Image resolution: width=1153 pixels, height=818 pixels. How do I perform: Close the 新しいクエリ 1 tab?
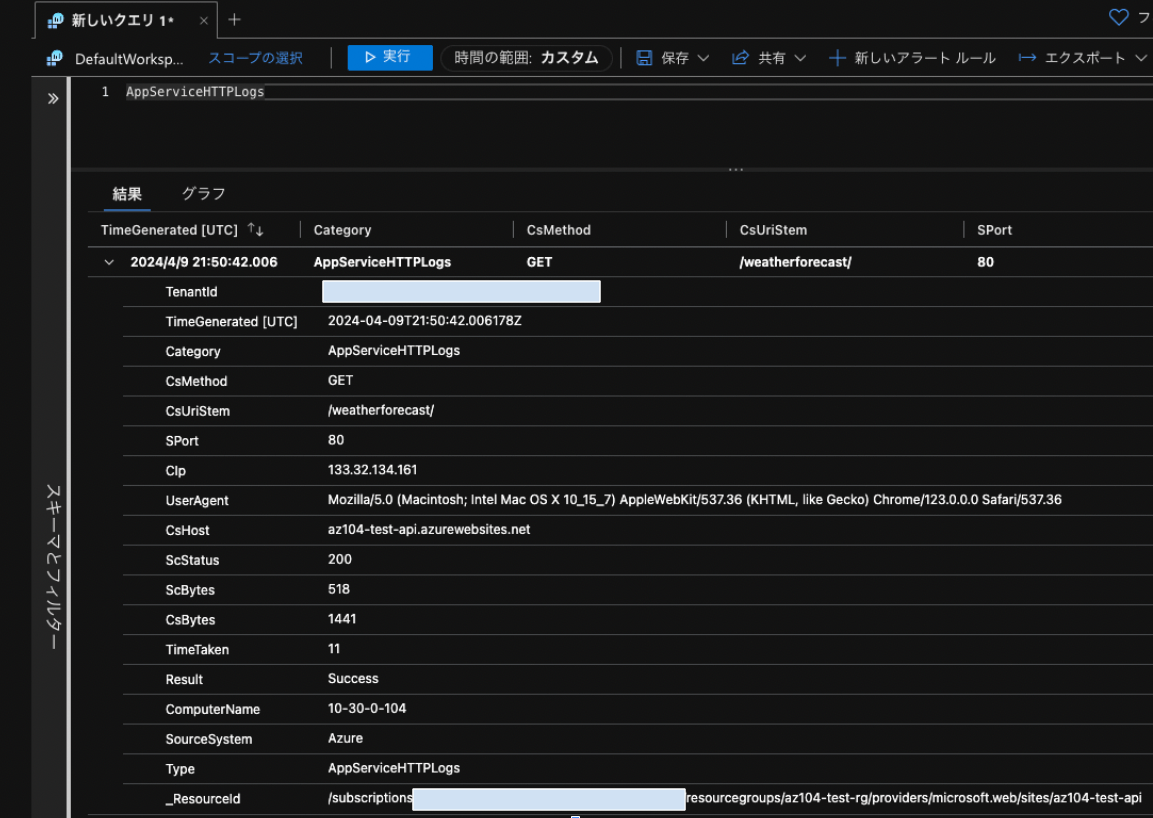tap(203, 20)
